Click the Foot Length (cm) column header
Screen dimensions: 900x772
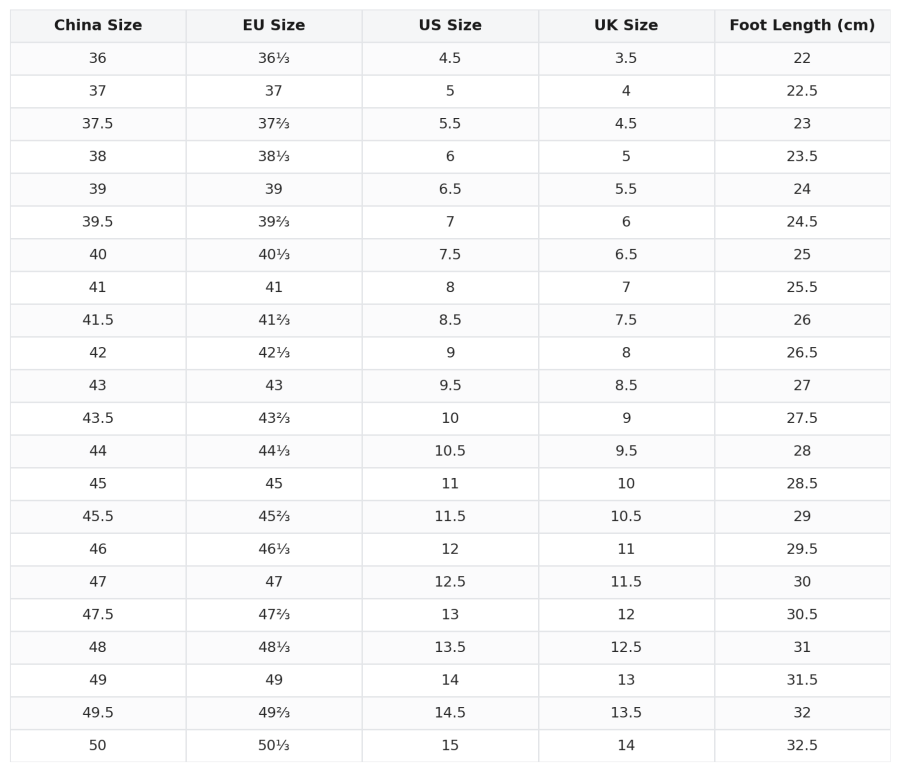point(802,25)
